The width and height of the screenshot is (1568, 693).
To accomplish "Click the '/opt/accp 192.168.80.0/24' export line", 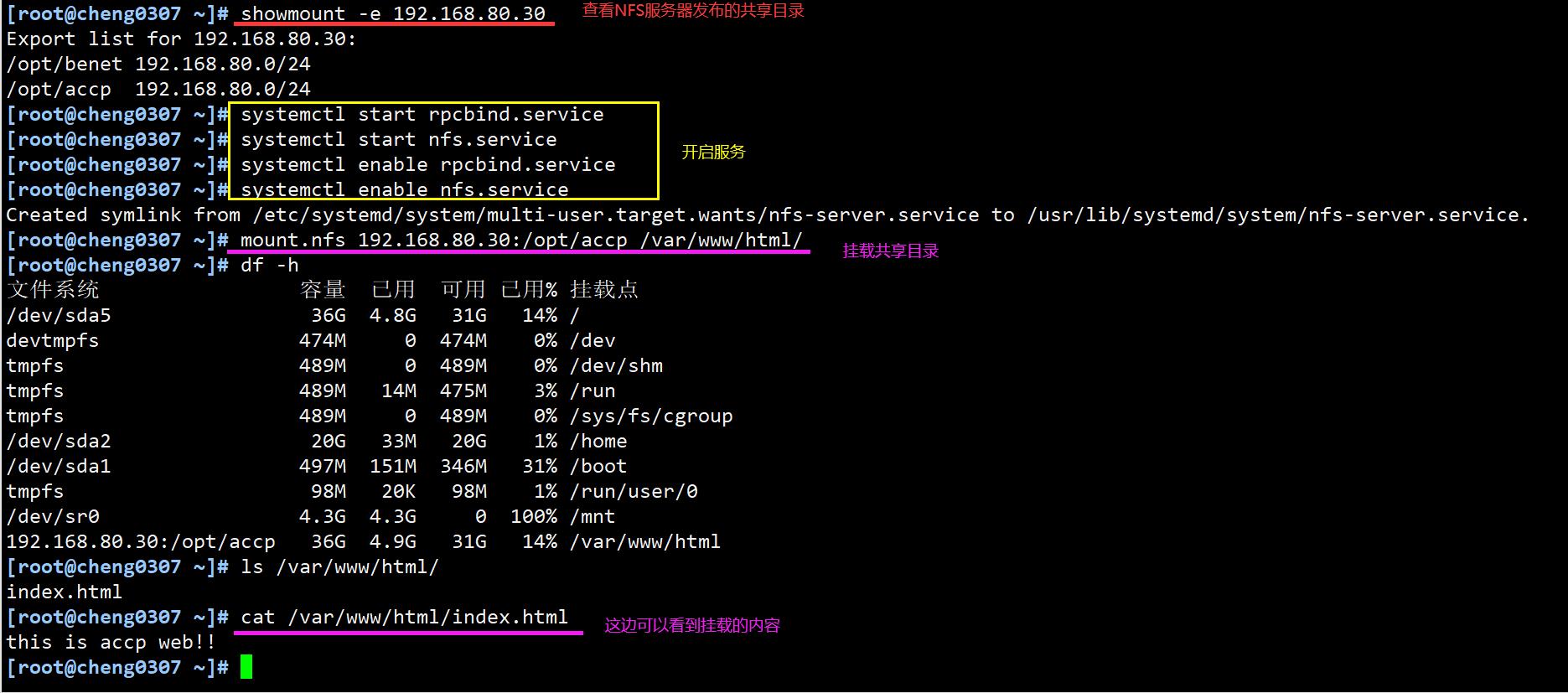I will pos(158,89).
